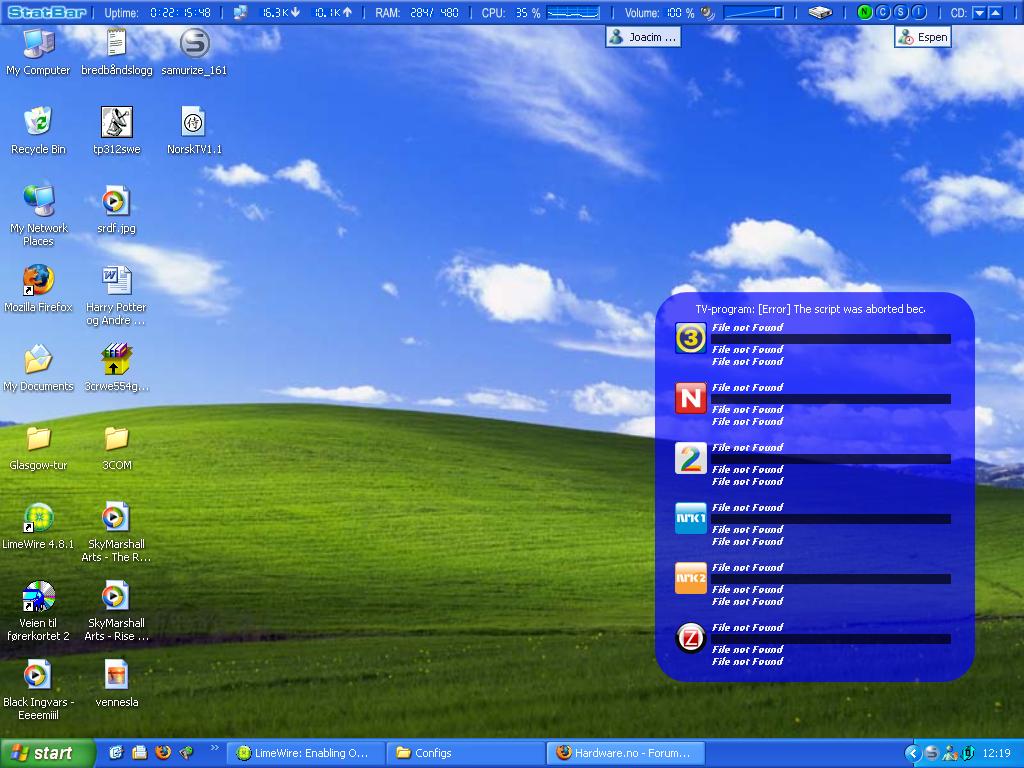This screenshot has height=768, width=1024.
Task: Open the Windows start menu
Action: pyautogui.click(x=46, y=753)
